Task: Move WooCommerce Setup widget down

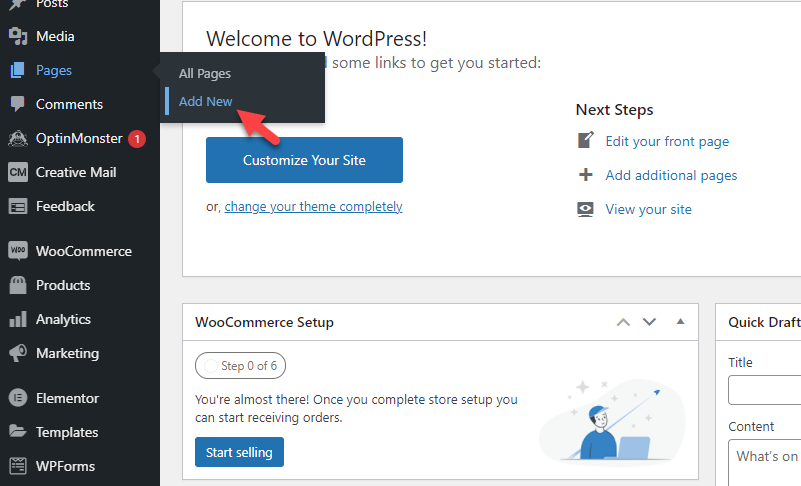Action: pos(649,322)
